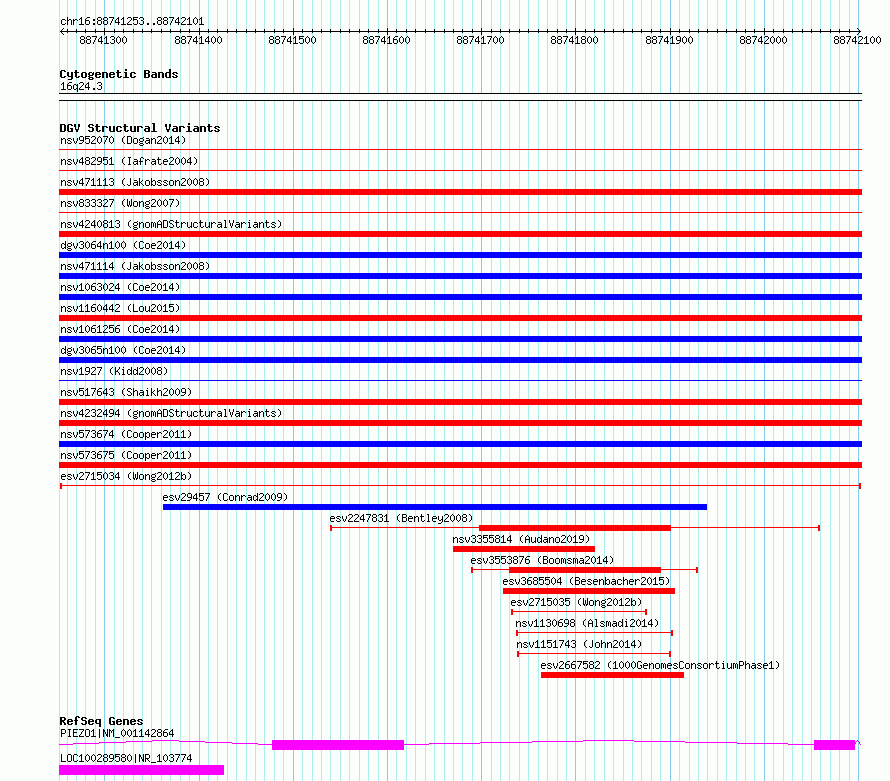
Task: Click the blue bar under nsv471114
Action: coord(460,276)
